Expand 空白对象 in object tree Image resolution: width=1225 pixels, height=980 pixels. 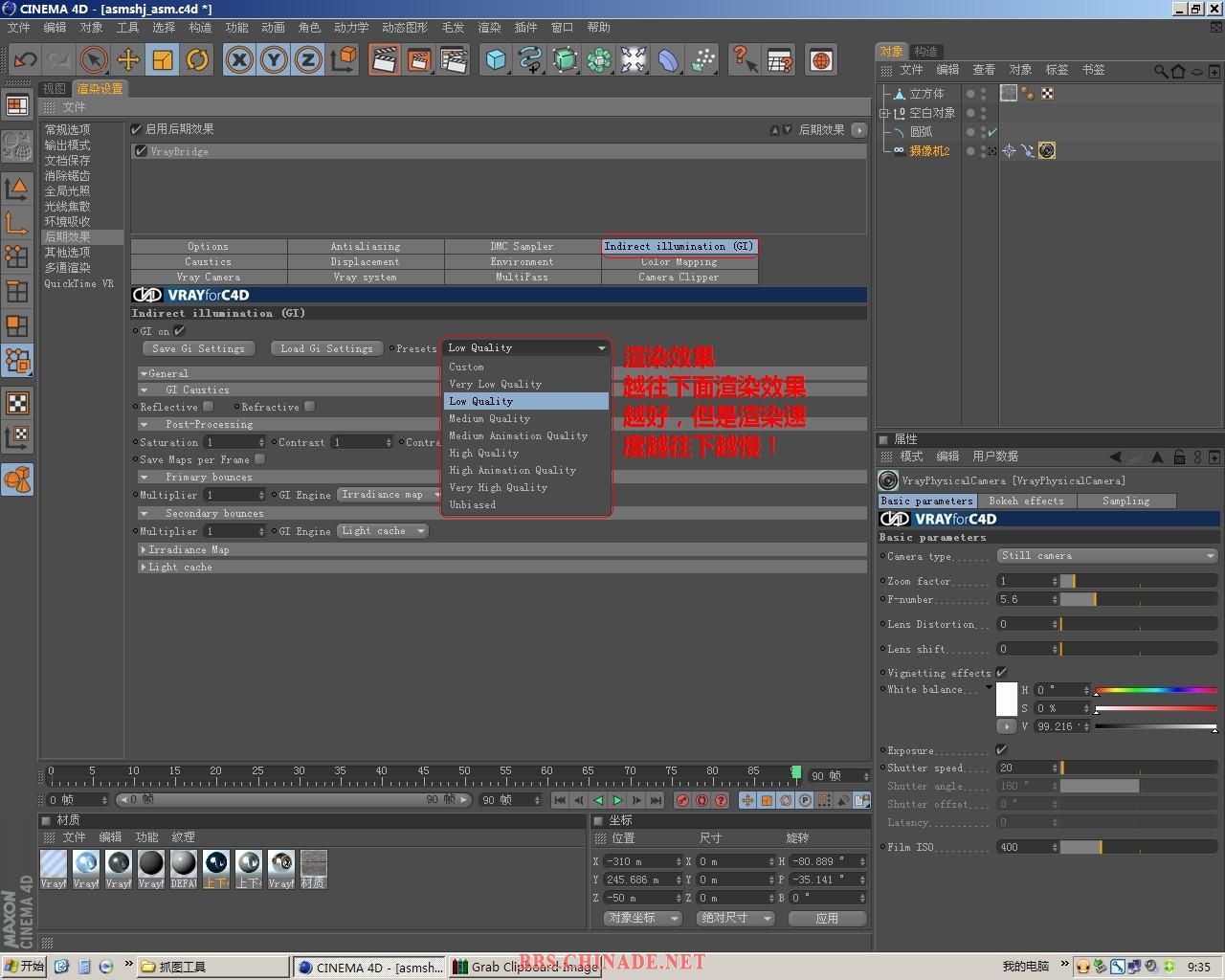point(884,113)
